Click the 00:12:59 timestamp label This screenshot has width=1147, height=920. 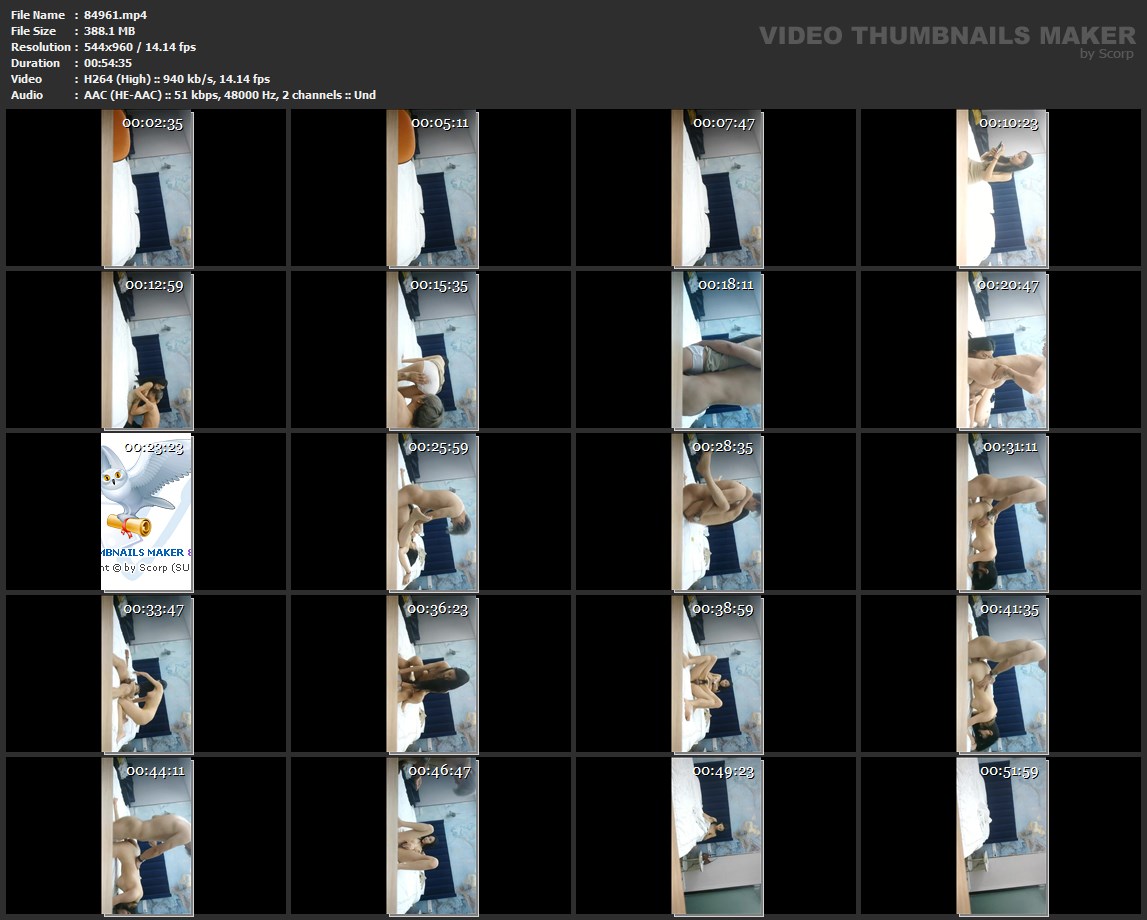pyautogui.click(x=154, y=285)
